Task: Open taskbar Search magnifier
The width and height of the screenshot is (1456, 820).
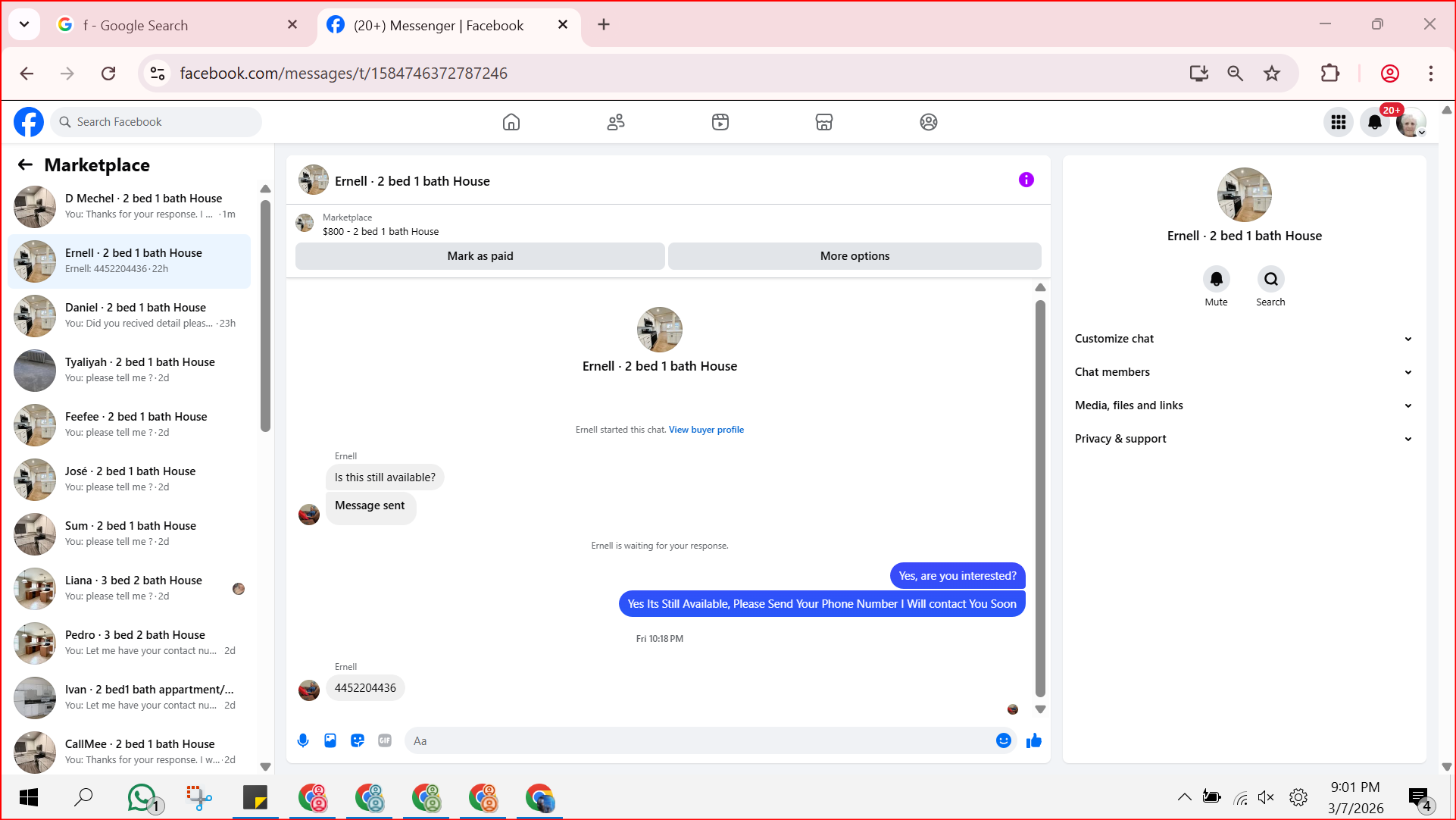Action: point(83,797)
